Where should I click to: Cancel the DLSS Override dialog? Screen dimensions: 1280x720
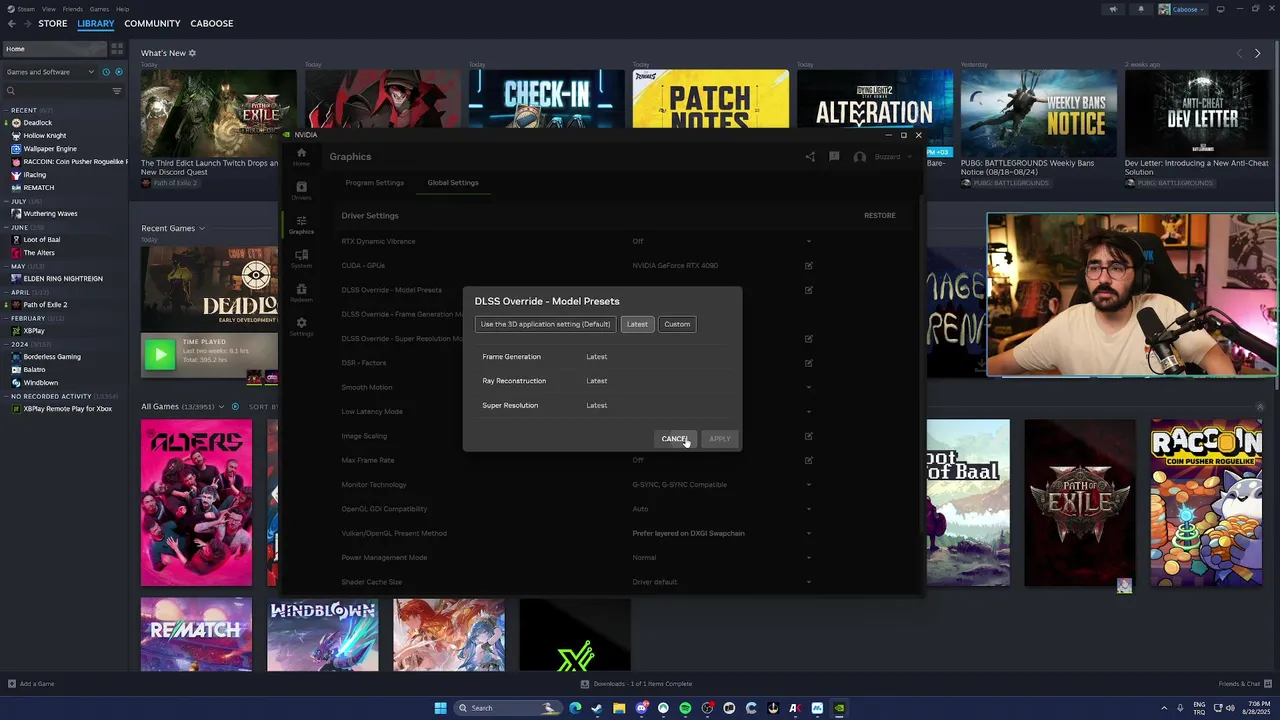coord(677,439)
